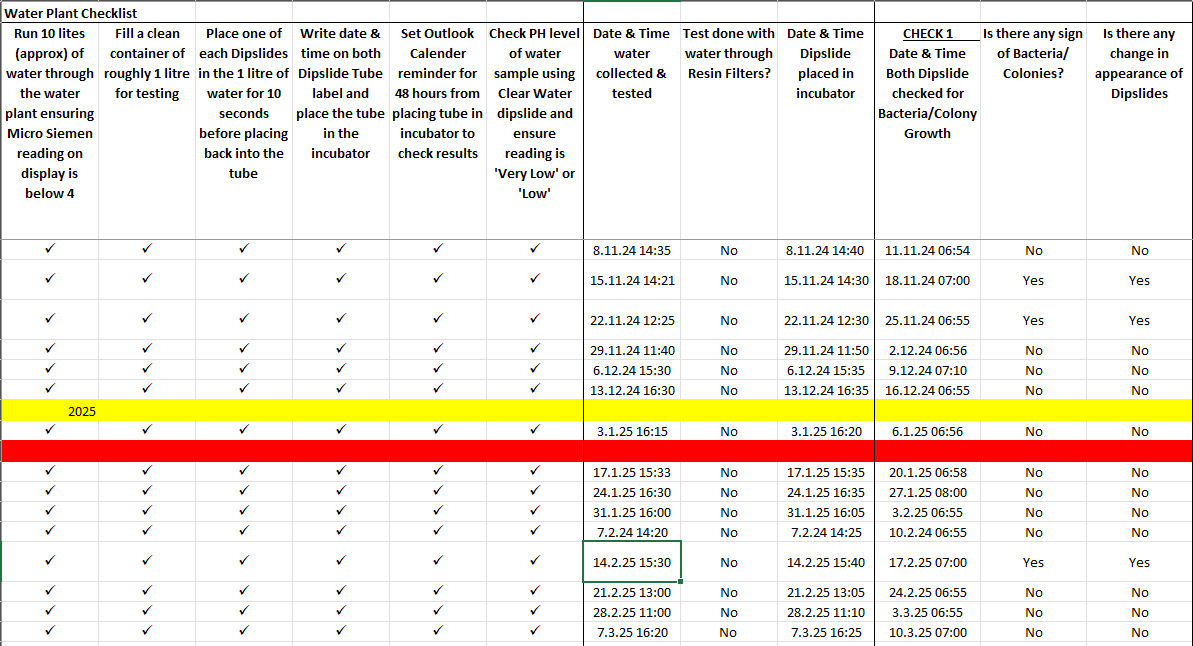Click the "Is there any sign of Bacteria/Colonies?" header
1193x646 pixels.
[x=1032, y=53]
